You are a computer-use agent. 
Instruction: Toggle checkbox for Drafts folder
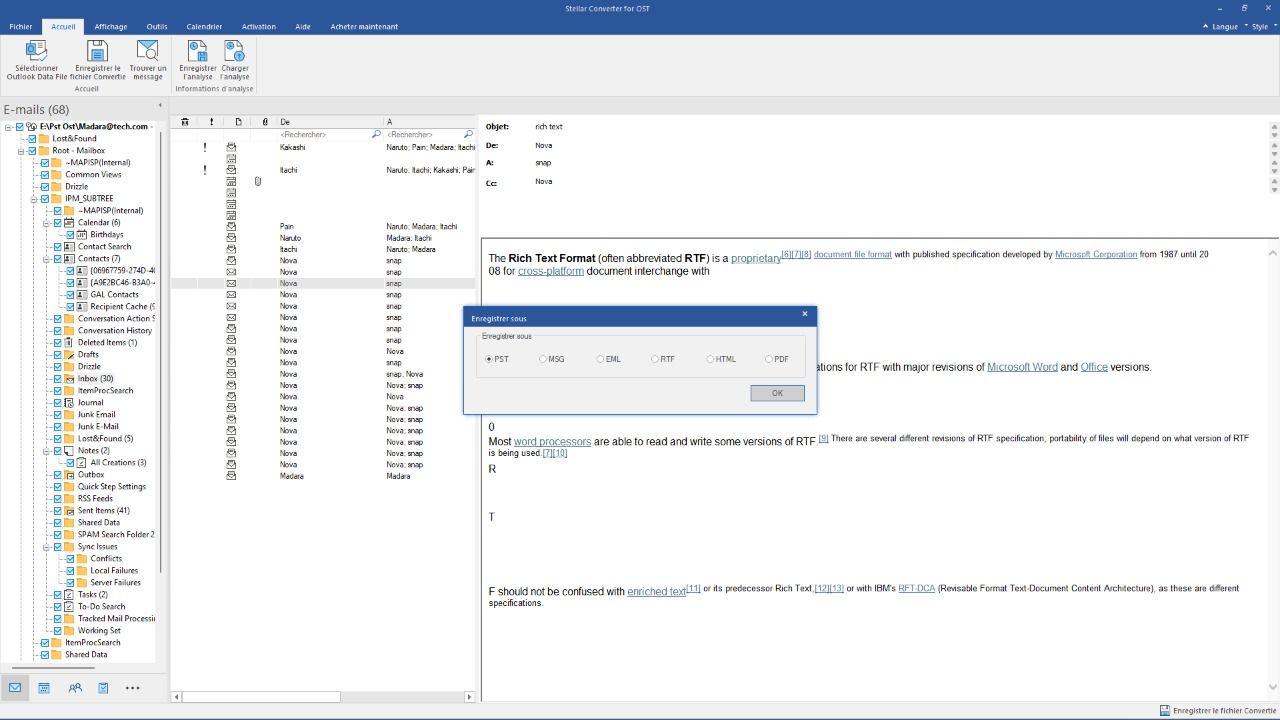[57, 355]
